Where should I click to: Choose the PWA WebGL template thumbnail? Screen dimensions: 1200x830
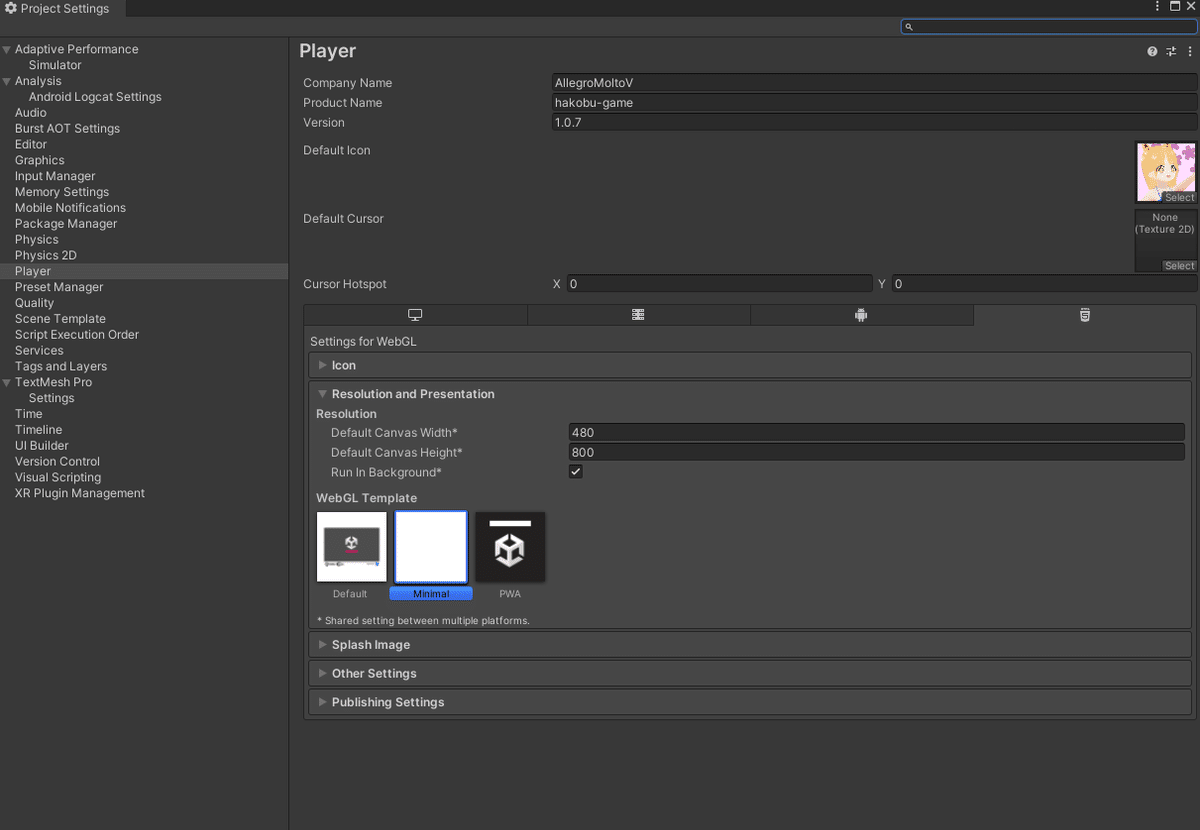[x=510, y=547]
